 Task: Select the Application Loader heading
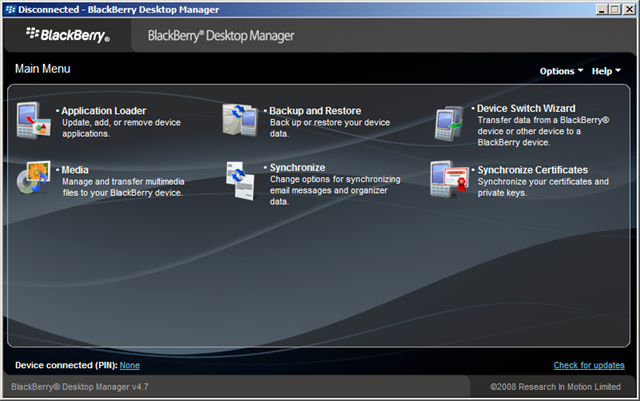tap(104, 111)
